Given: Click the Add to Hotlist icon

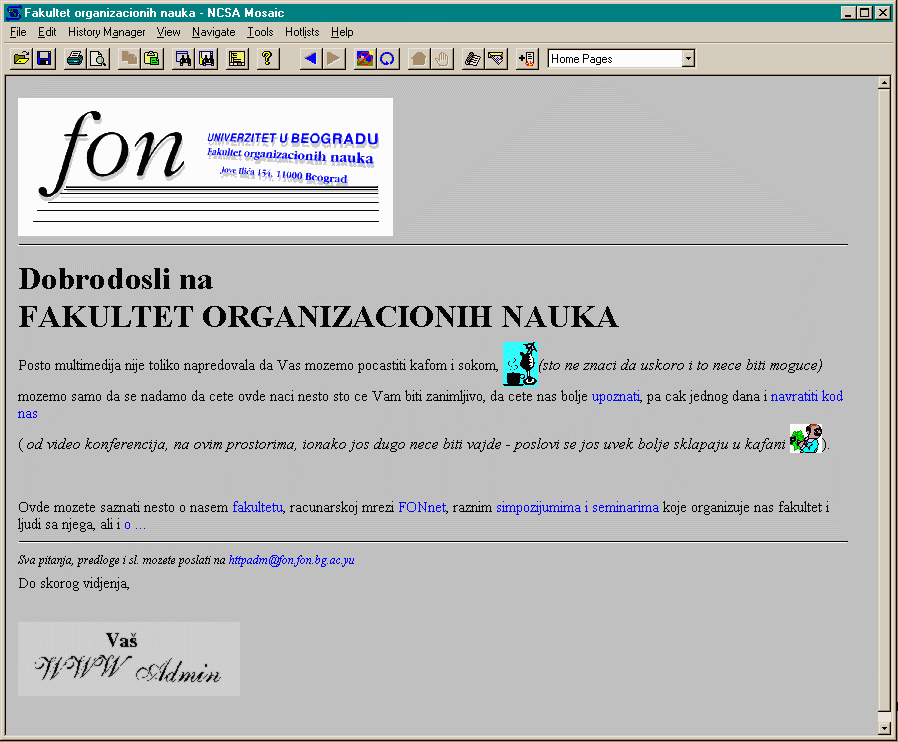Looking at the screenshot, I should (527, 58).
